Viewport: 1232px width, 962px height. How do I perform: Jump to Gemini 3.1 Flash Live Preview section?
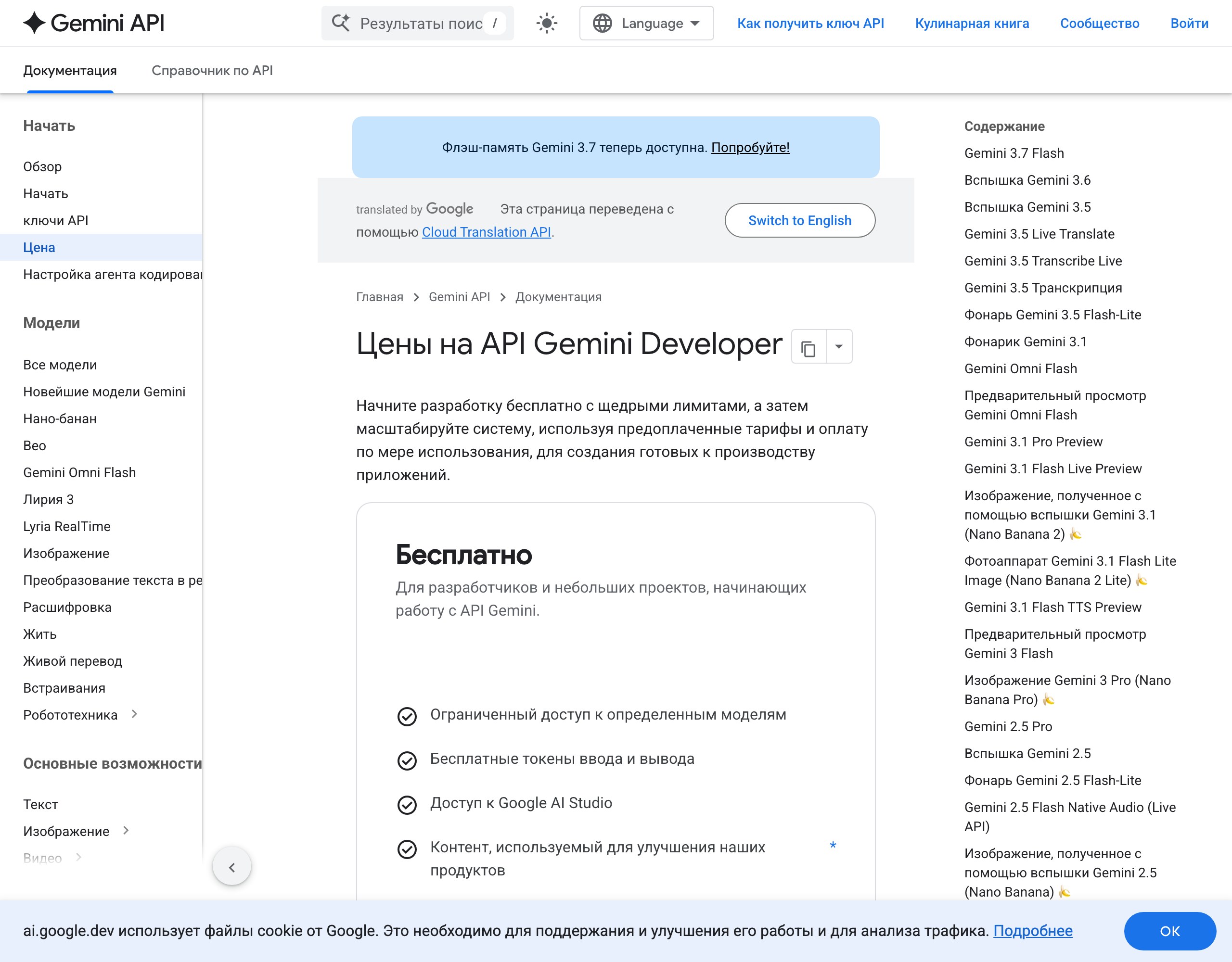[1052, 469]
